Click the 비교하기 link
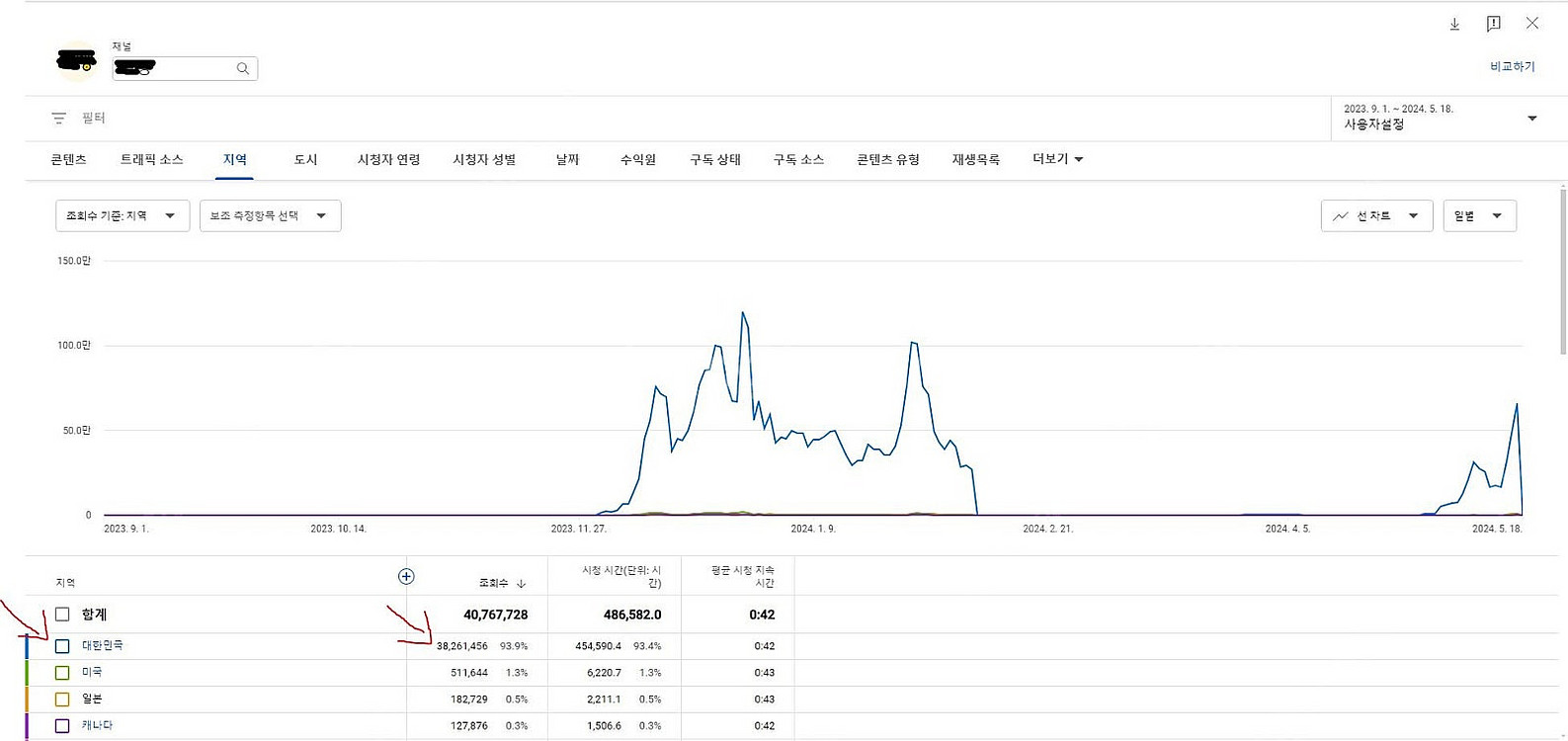 pos(1513,66)
